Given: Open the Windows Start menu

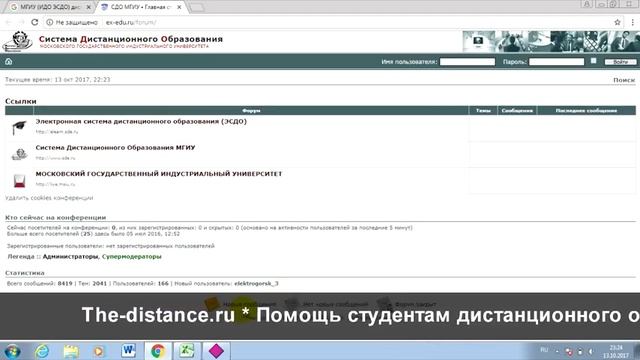Looking at the screenshot, I should pyautogui.click(x=12, y=351).
